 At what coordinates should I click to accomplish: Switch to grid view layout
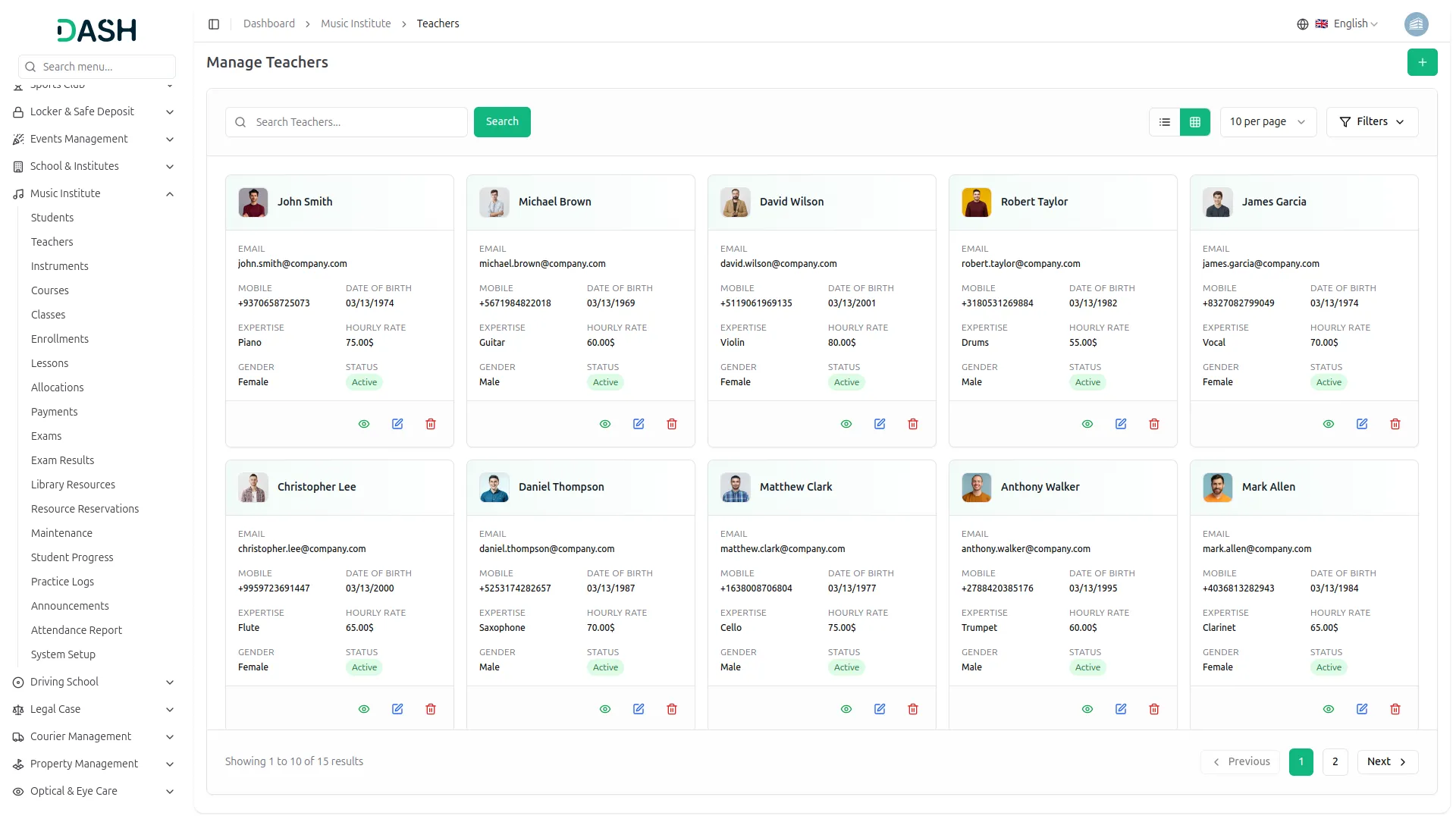pos(1195,122)
